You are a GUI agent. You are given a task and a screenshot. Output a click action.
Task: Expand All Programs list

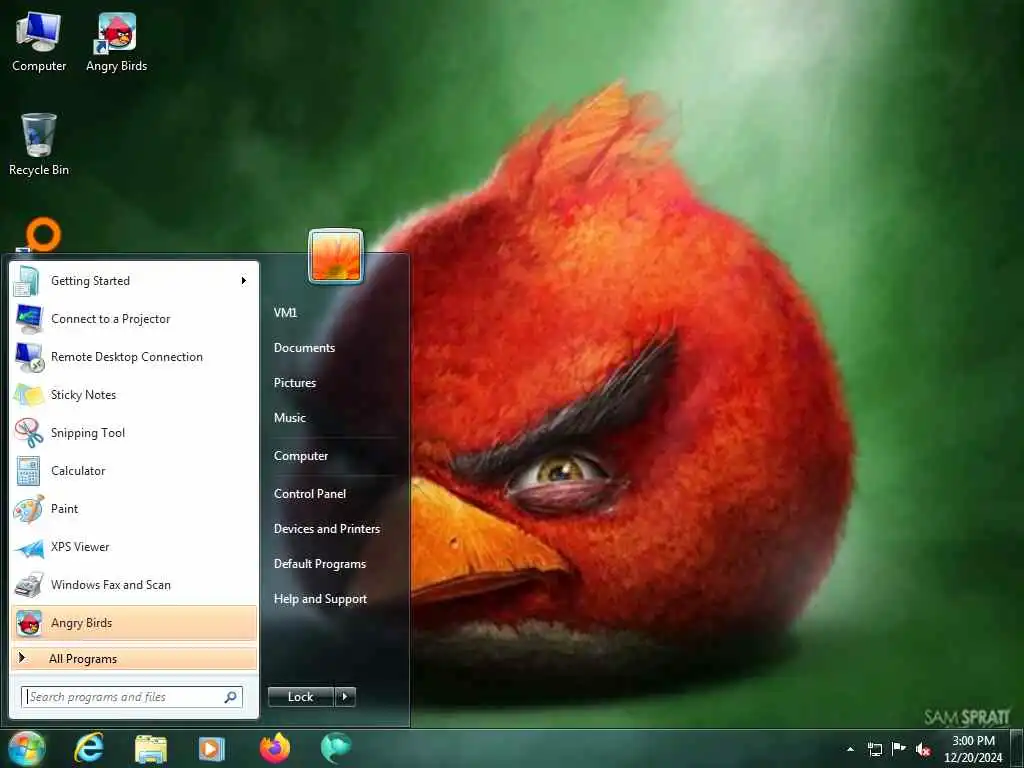pyautogui.click(x=134, y=659)
